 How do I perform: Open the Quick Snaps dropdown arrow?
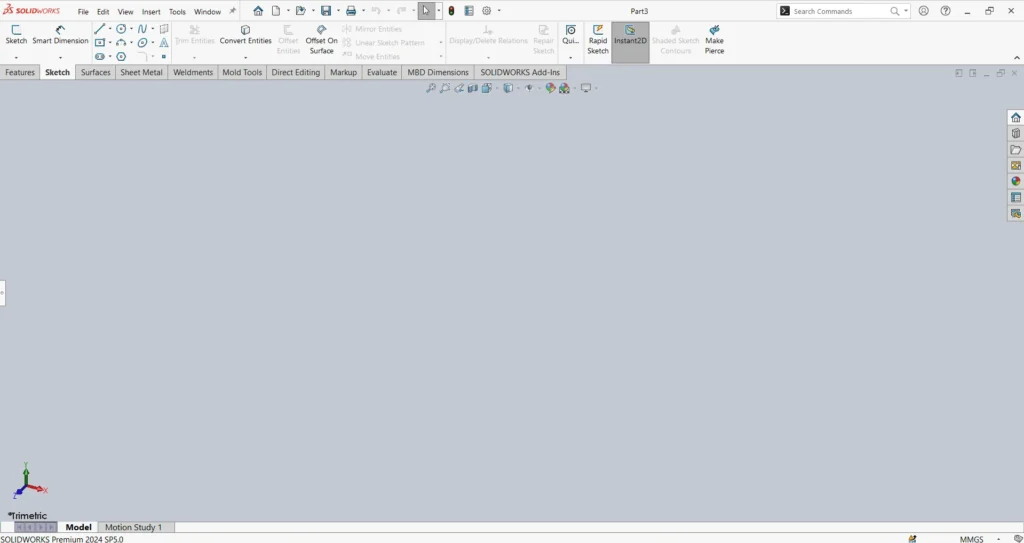(x=571, y=58)
